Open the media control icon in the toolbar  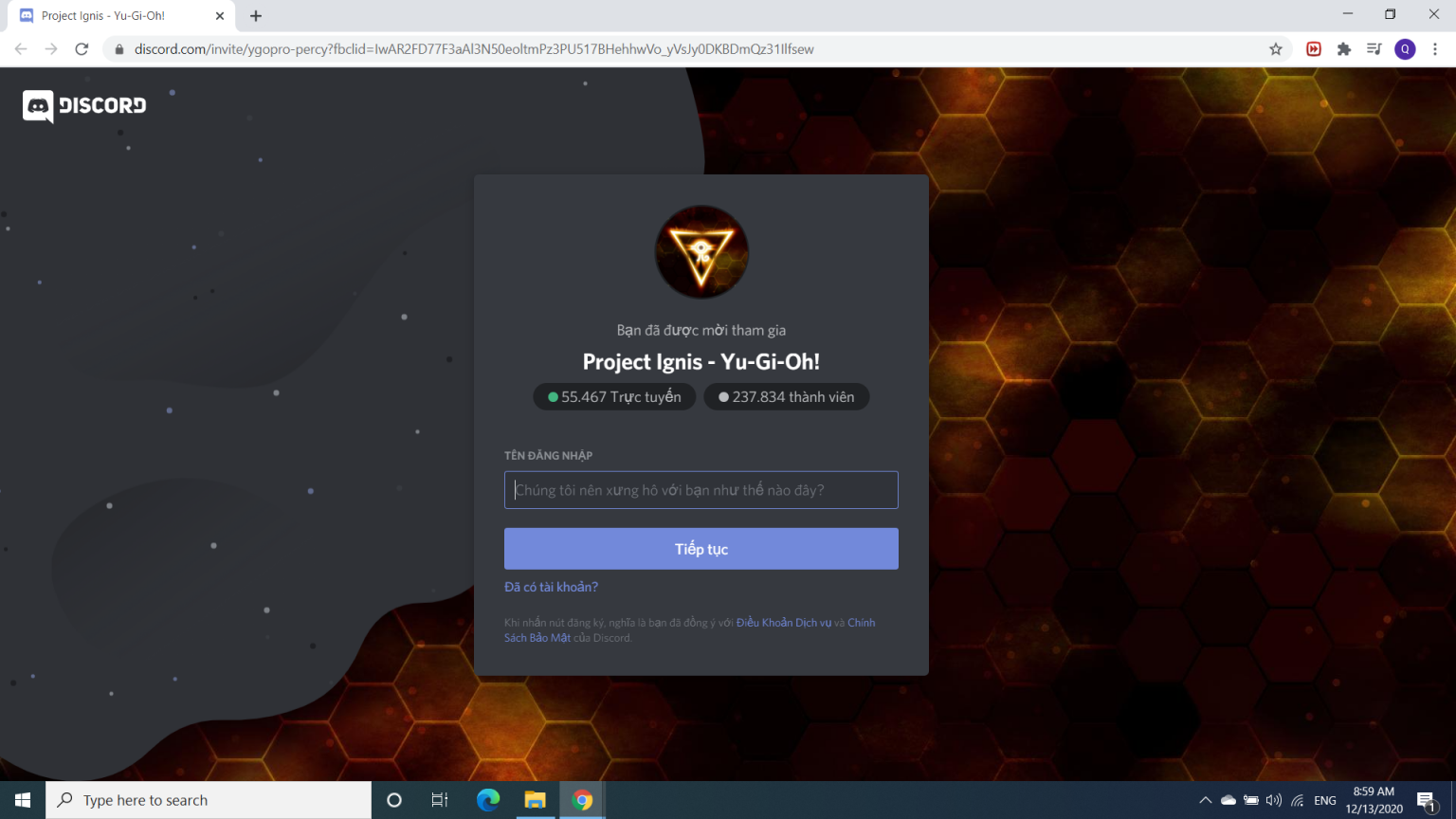pyautogui.click(x=1374, y=49)
